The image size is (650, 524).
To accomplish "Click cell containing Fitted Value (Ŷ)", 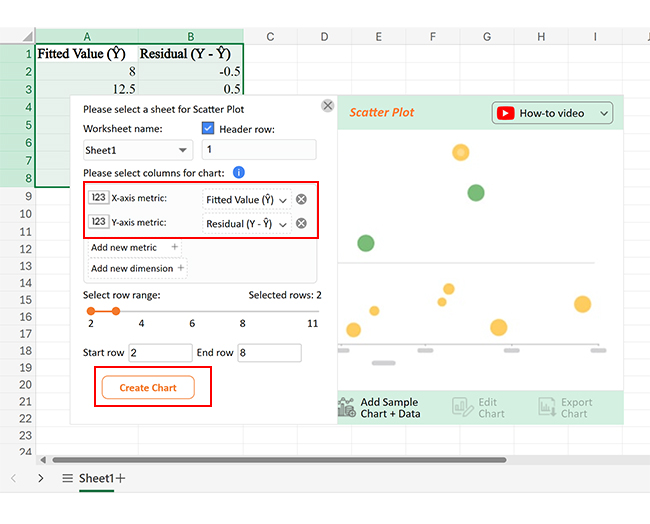I will point(87,53).
